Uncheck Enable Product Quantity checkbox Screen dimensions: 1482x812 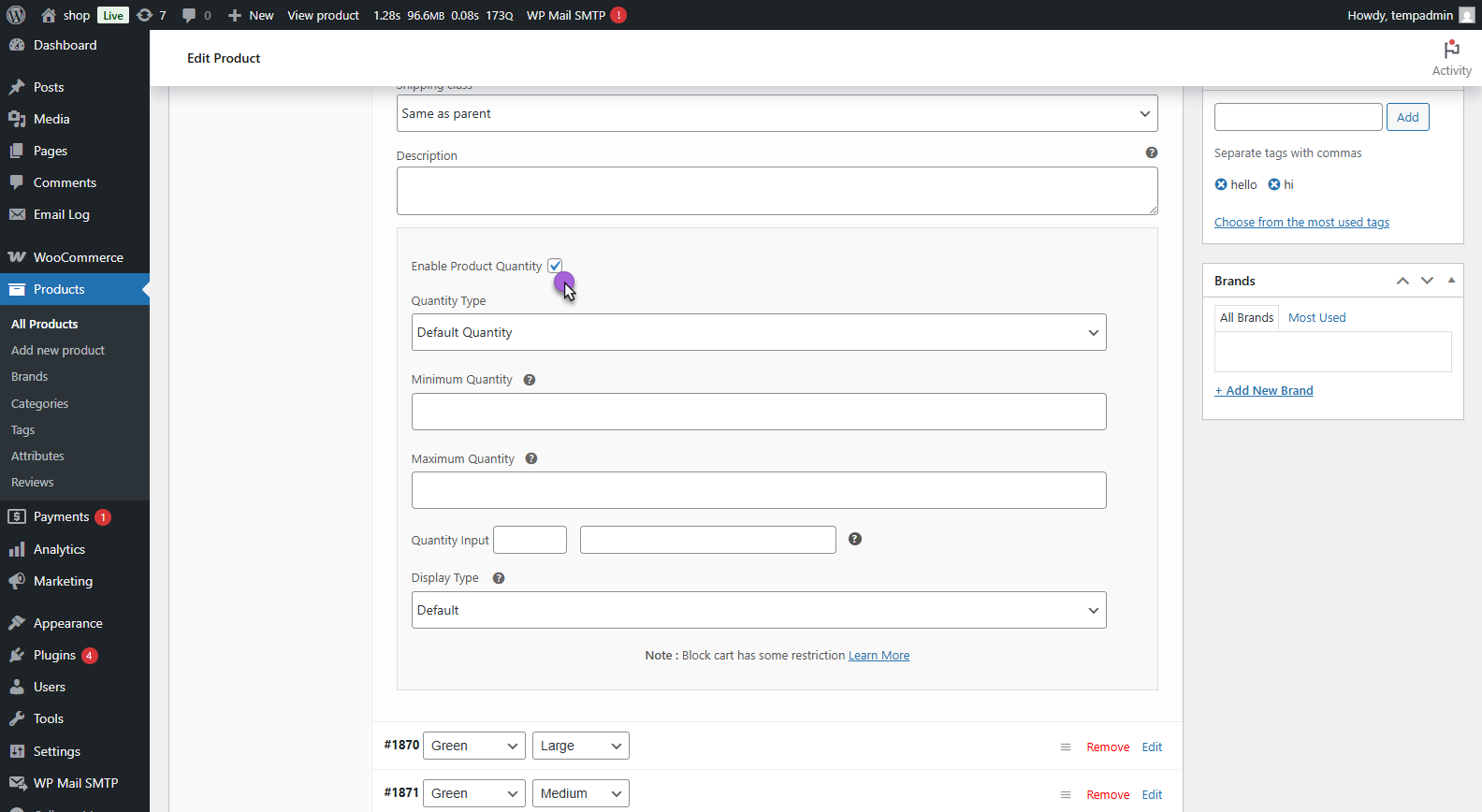click(555, 266)
